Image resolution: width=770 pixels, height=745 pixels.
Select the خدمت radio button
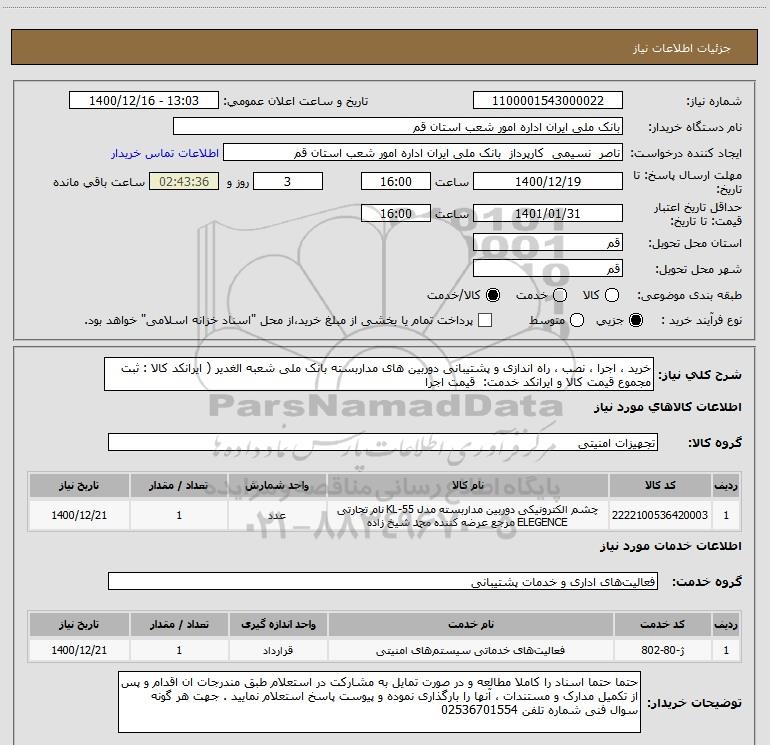[x=560, y=295]
